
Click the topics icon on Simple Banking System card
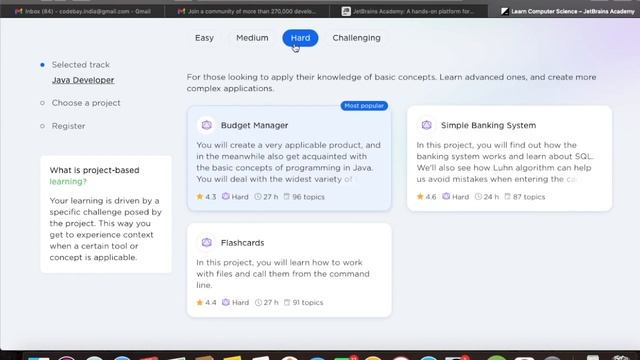click(x=507, y=196)
